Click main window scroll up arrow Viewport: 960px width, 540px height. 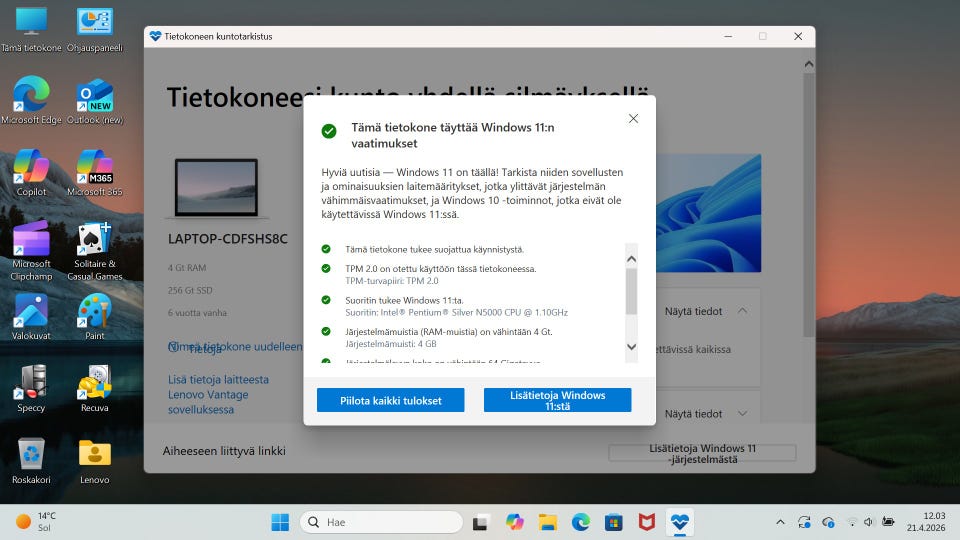[809, 64]
